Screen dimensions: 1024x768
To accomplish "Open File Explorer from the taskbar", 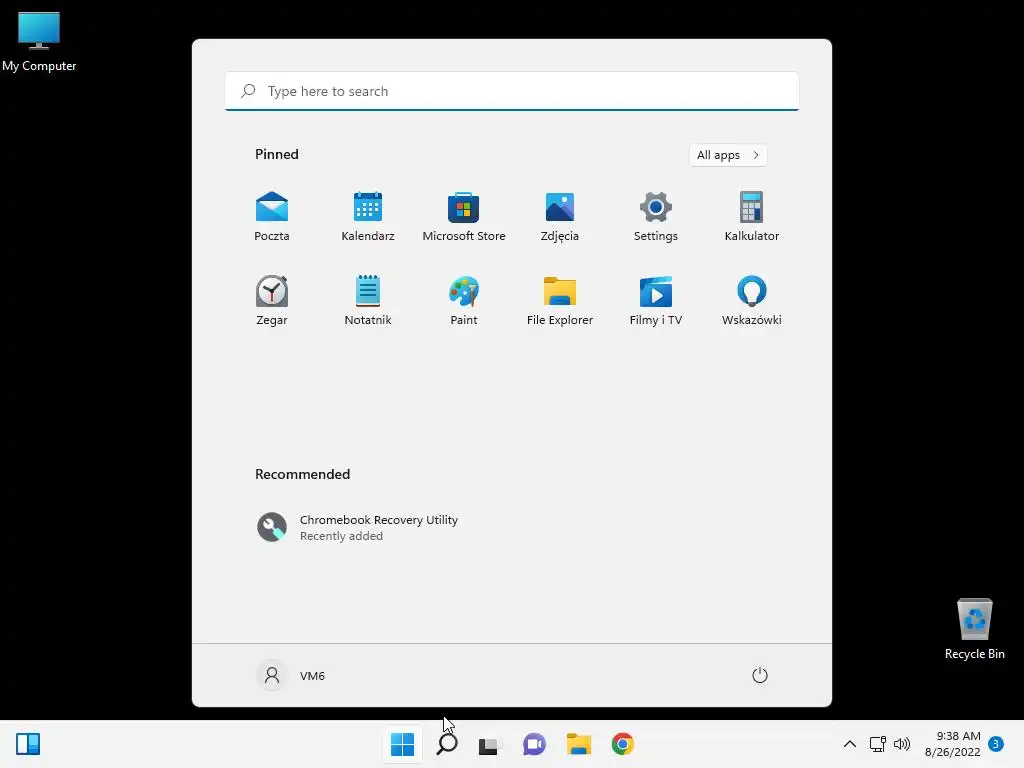I will click(x=579, y=744).
